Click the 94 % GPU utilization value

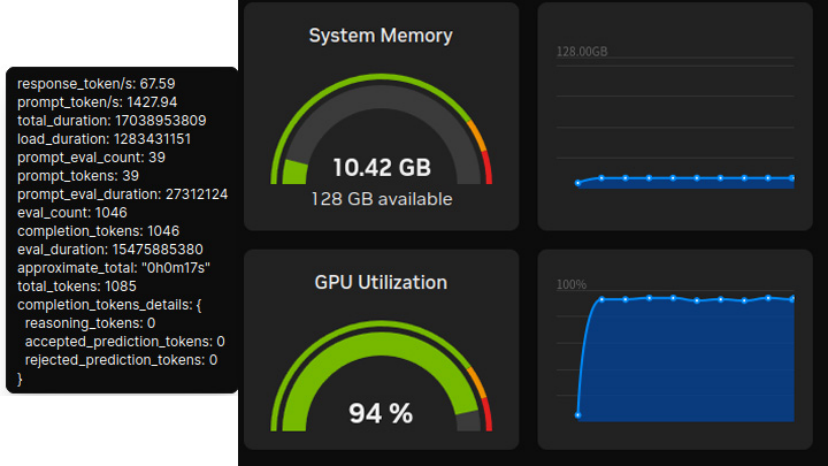coord(380,412)
